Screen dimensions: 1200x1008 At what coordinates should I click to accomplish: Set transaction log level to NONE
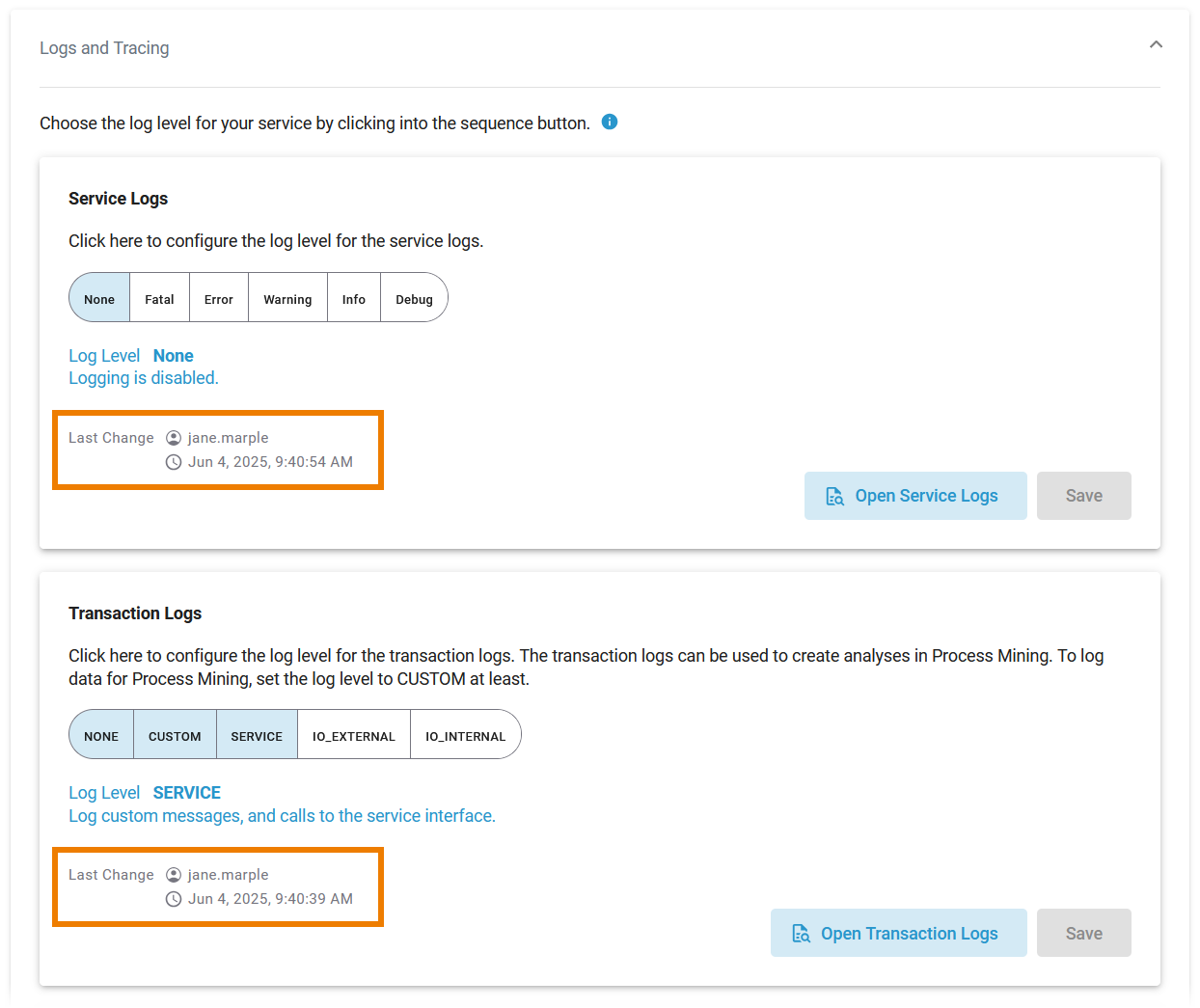[x=101, y=736]
